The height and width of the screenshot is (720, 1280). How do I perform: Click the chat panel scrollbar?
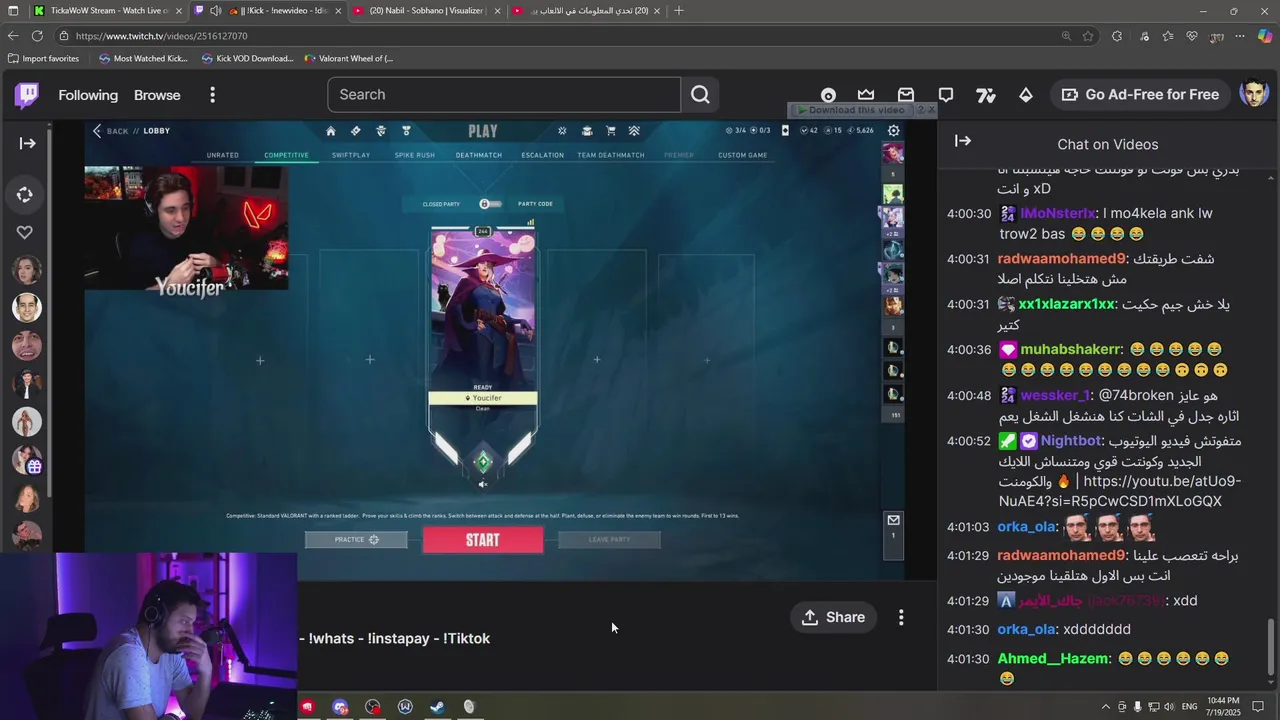click(x=1271, y=645)
